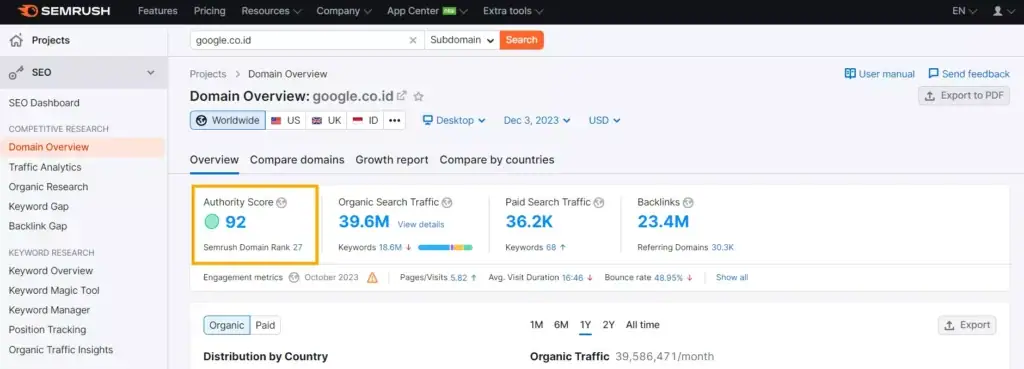This screenshot has width=1024, height=369.
Task: Click the Referring Domains 30.3K value
Action: click(x=722, y=248)
